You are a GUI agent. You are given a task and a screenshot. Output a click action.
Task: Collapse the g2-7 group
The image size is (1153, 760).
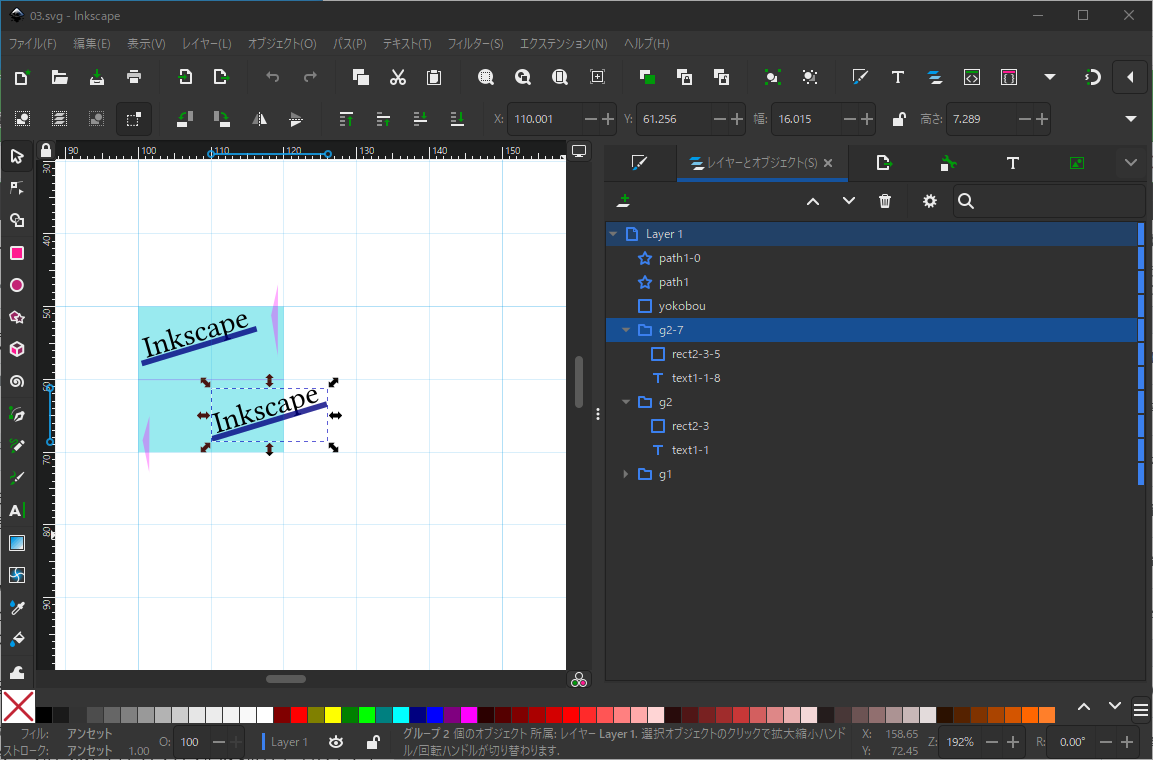tap(626, 330)
